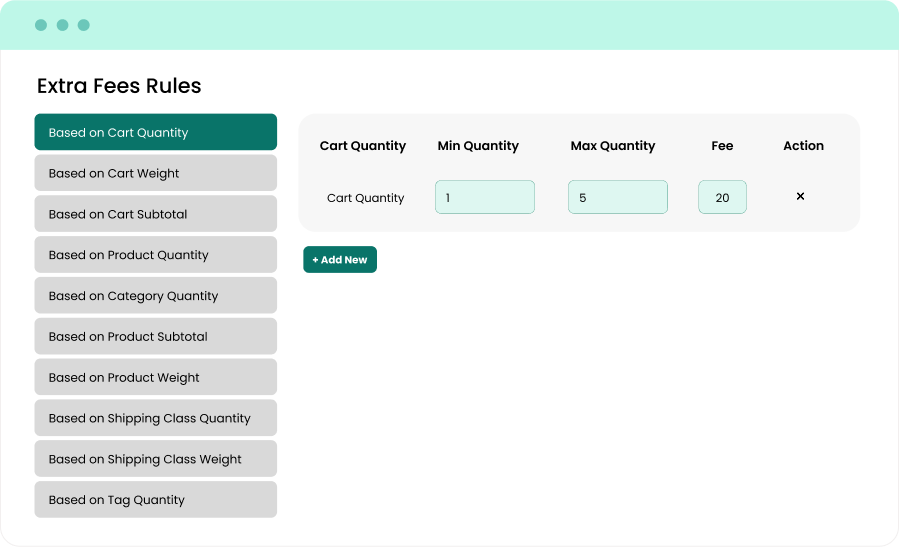
Task: Switch to Based on Shipping Class Weight
Action: pos(155,459)
